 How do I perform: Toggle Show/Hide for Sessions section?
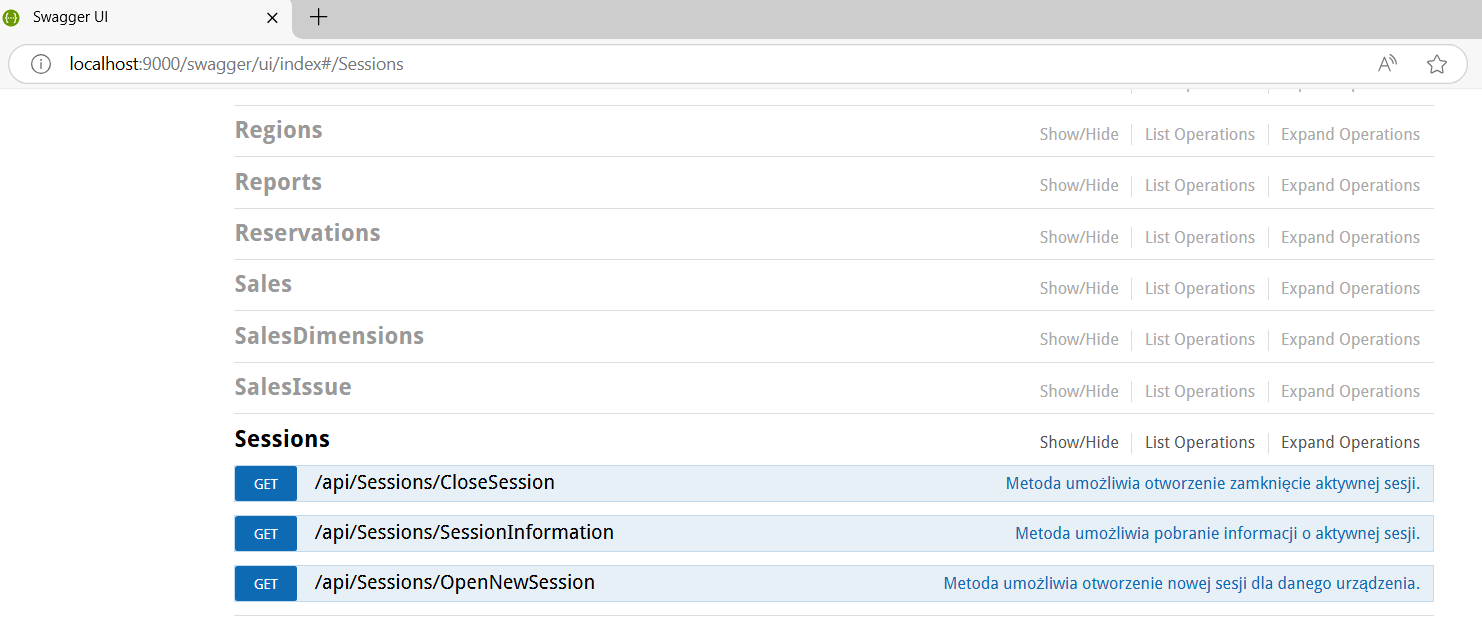coord(1079,442)
